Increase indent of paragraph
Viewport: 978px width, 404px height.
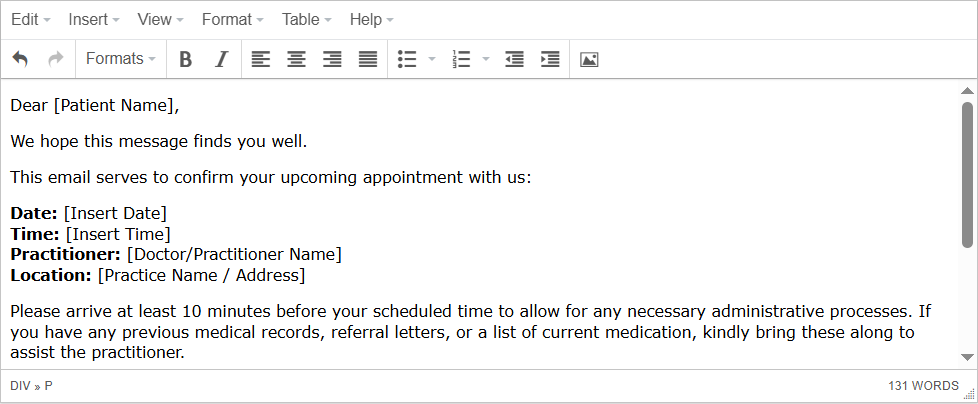[x=550, y=59]
